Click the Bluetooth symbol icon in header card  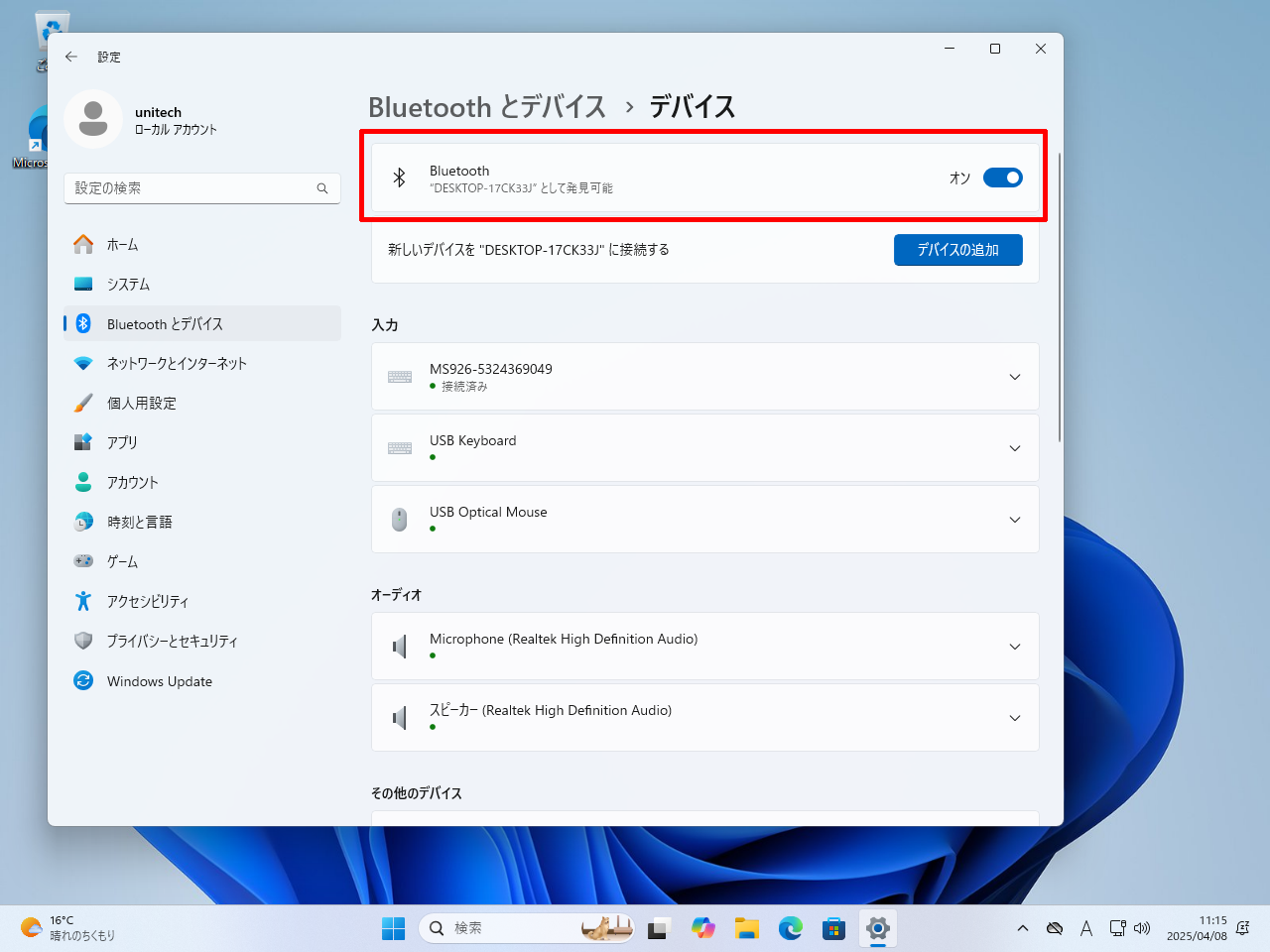tap(399, 178)
